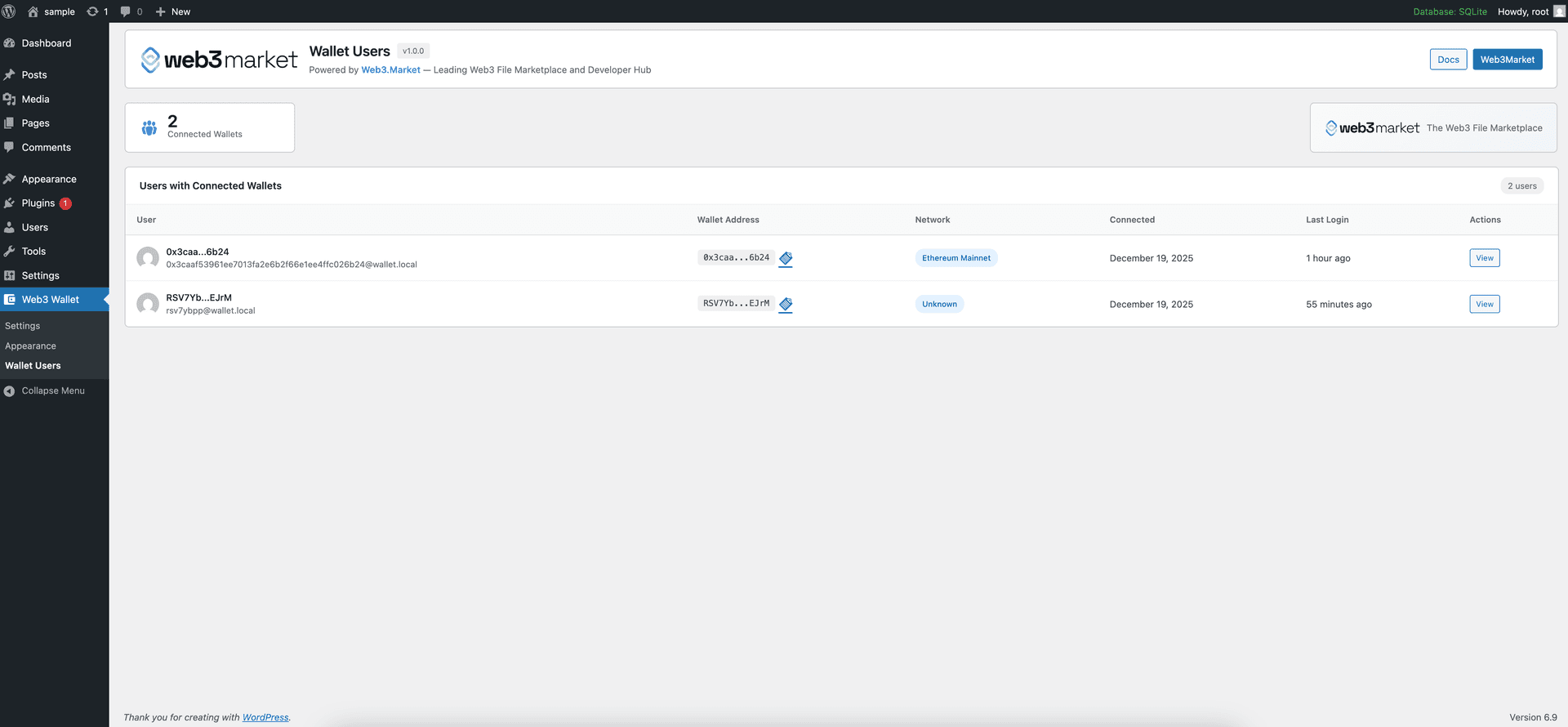
Task: Click the avatar of user RSV7Yb...EJrM
Action: 148,304
